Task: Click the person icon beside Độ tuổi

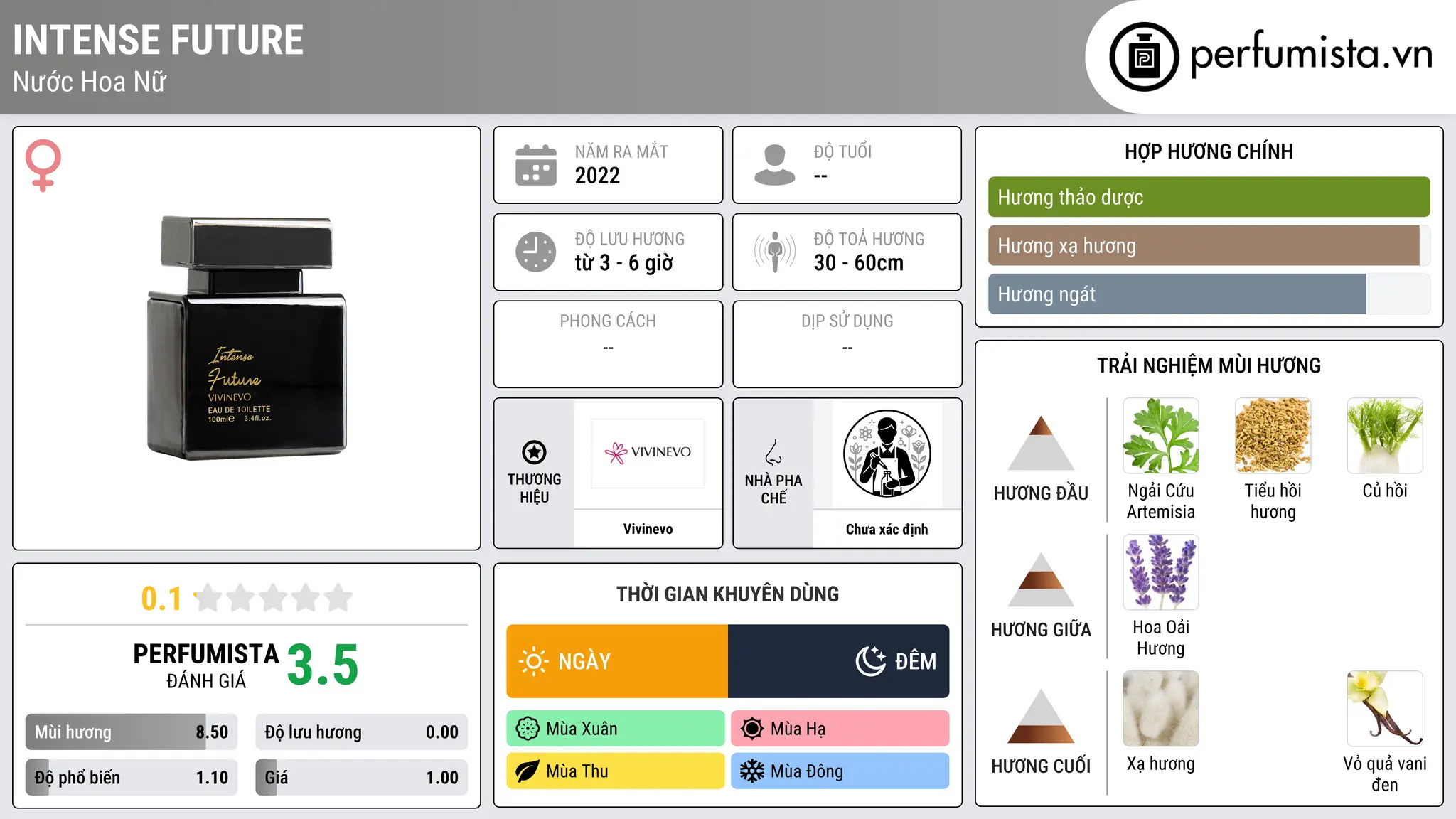Action: pos(775,165)
